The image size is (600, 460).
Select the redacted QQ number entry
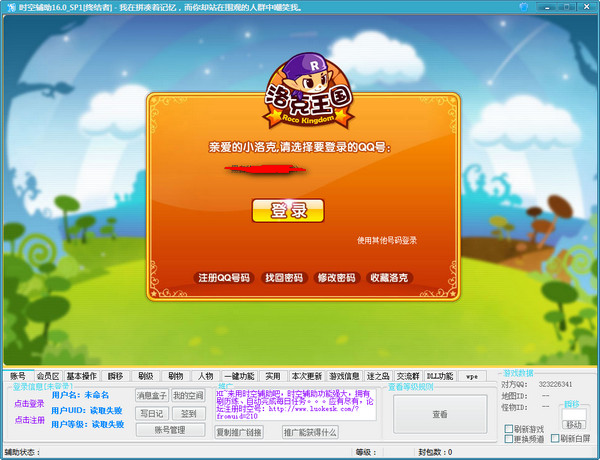[265, 169]
